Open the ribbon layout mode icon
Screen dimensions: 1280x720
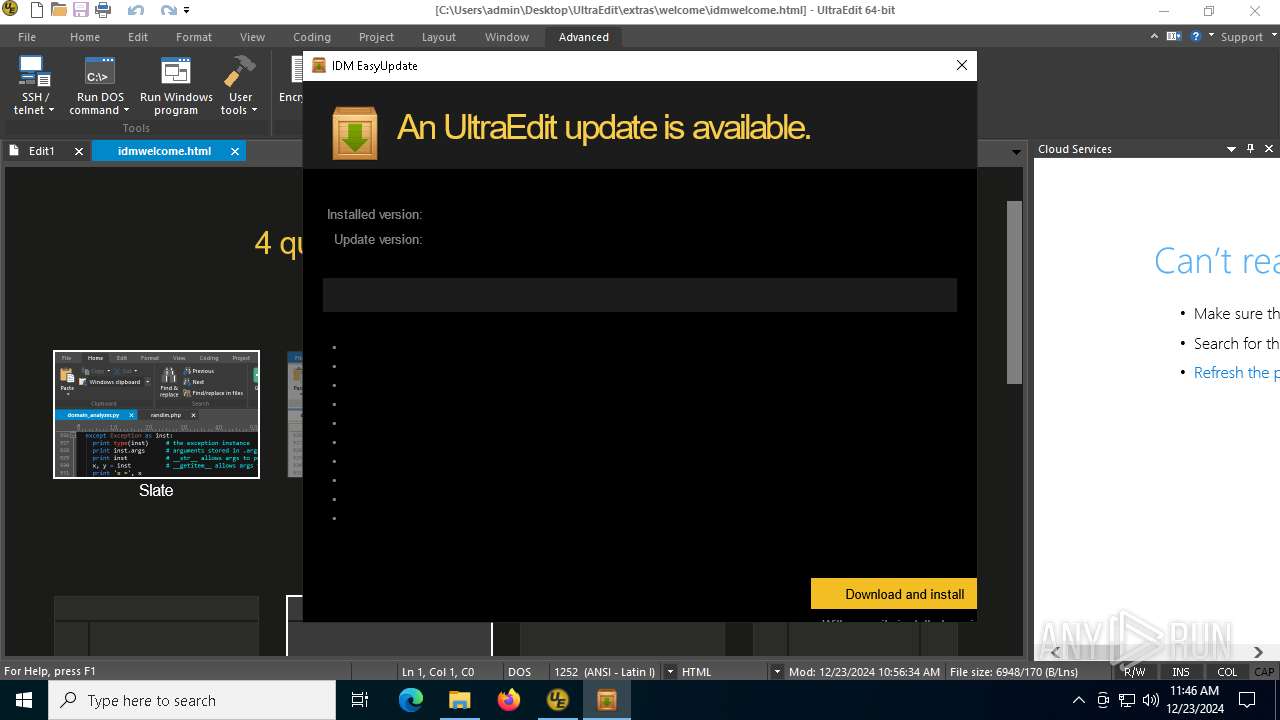[x=1174, y=36]
